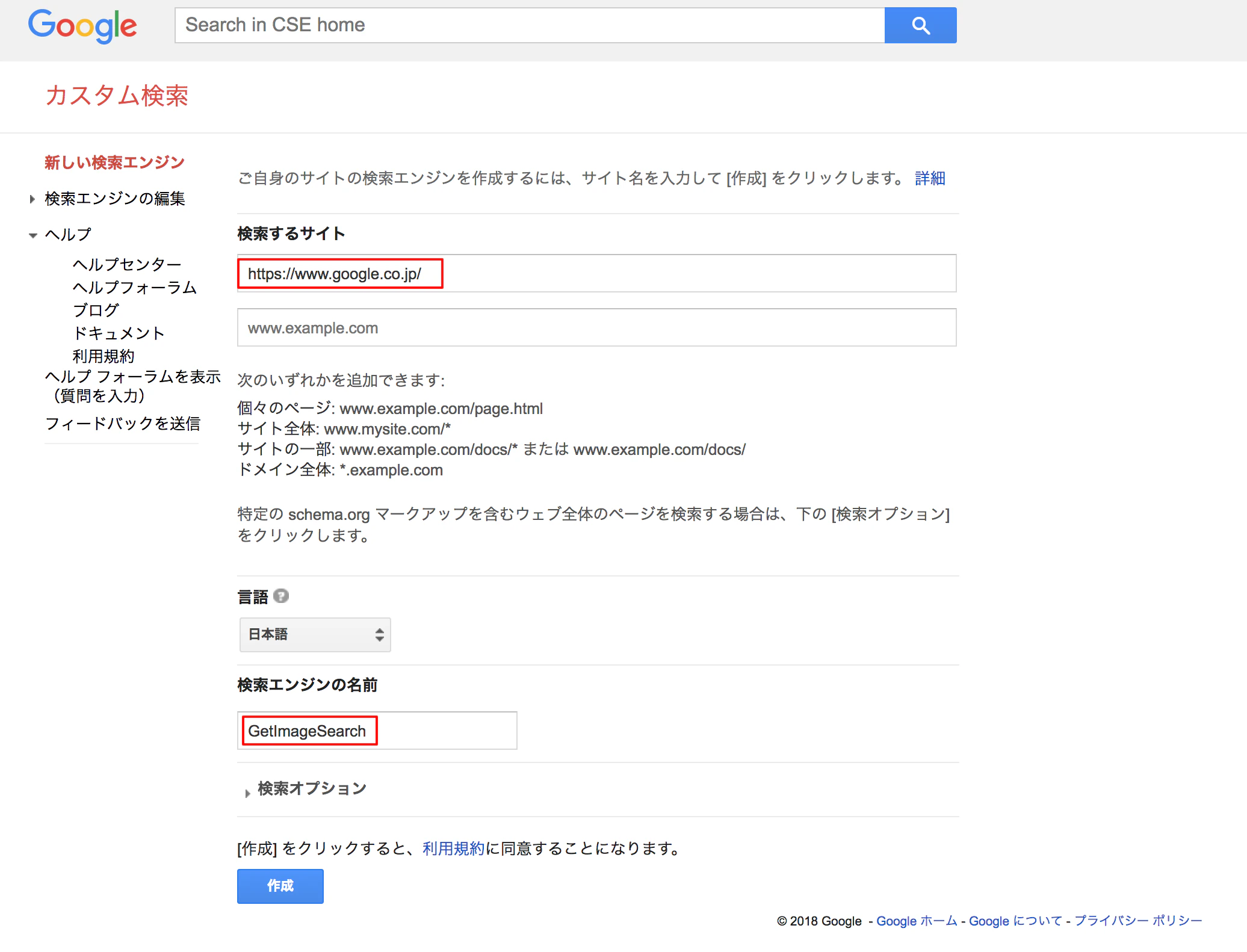1247x952 pixels.
Task: Open ヘルプフォーラム
Action: (134, 288)
